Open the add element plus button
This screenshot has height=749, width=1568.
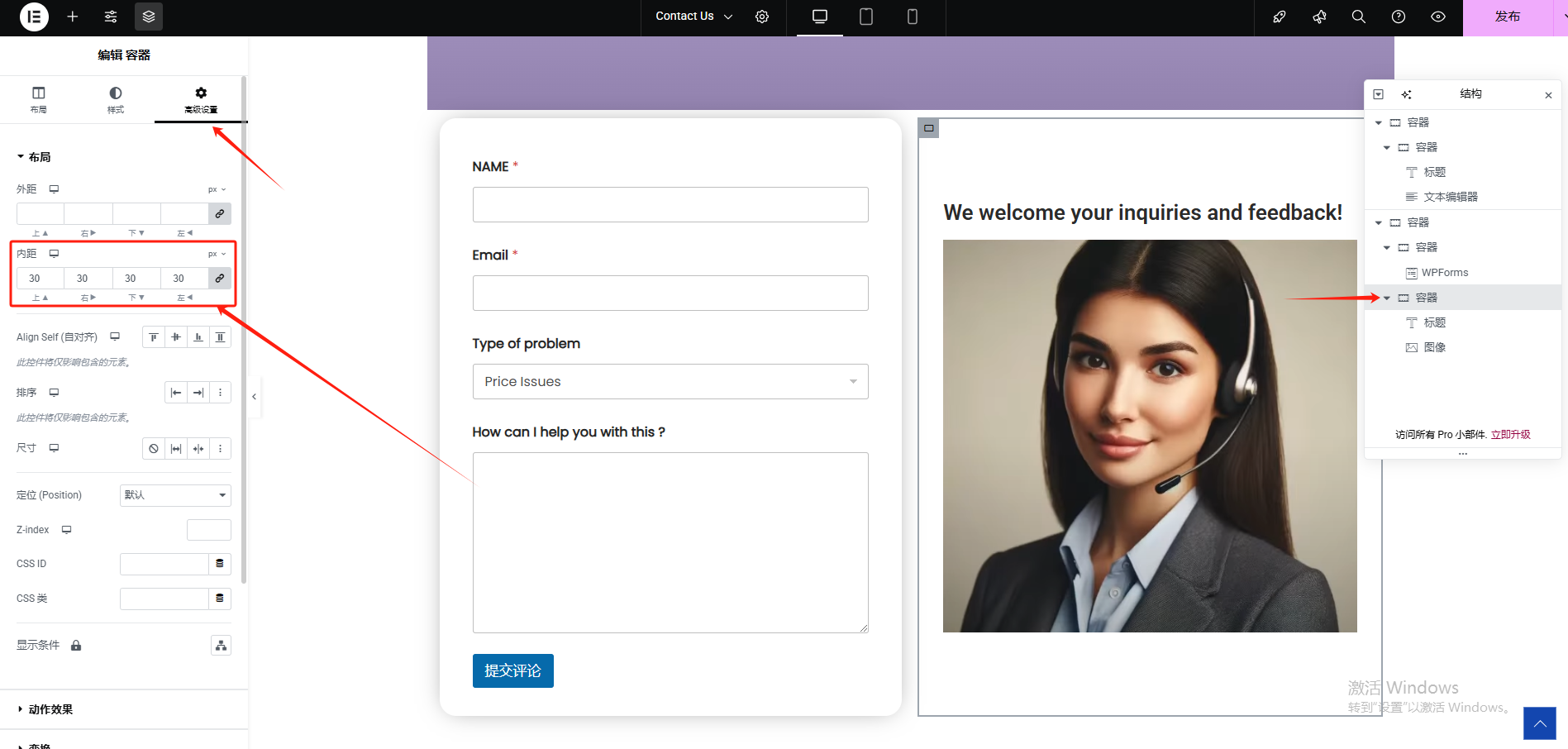pyautogui.click(x=73, y=17)
